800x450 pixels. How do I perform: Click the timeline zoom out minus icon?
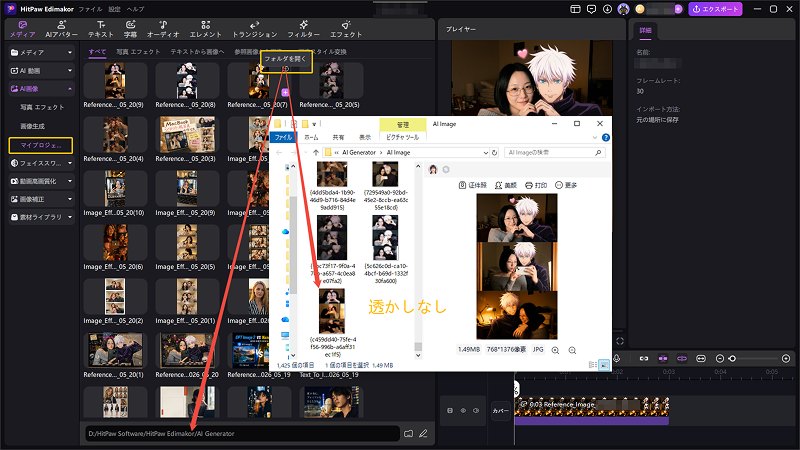[719, 358]
